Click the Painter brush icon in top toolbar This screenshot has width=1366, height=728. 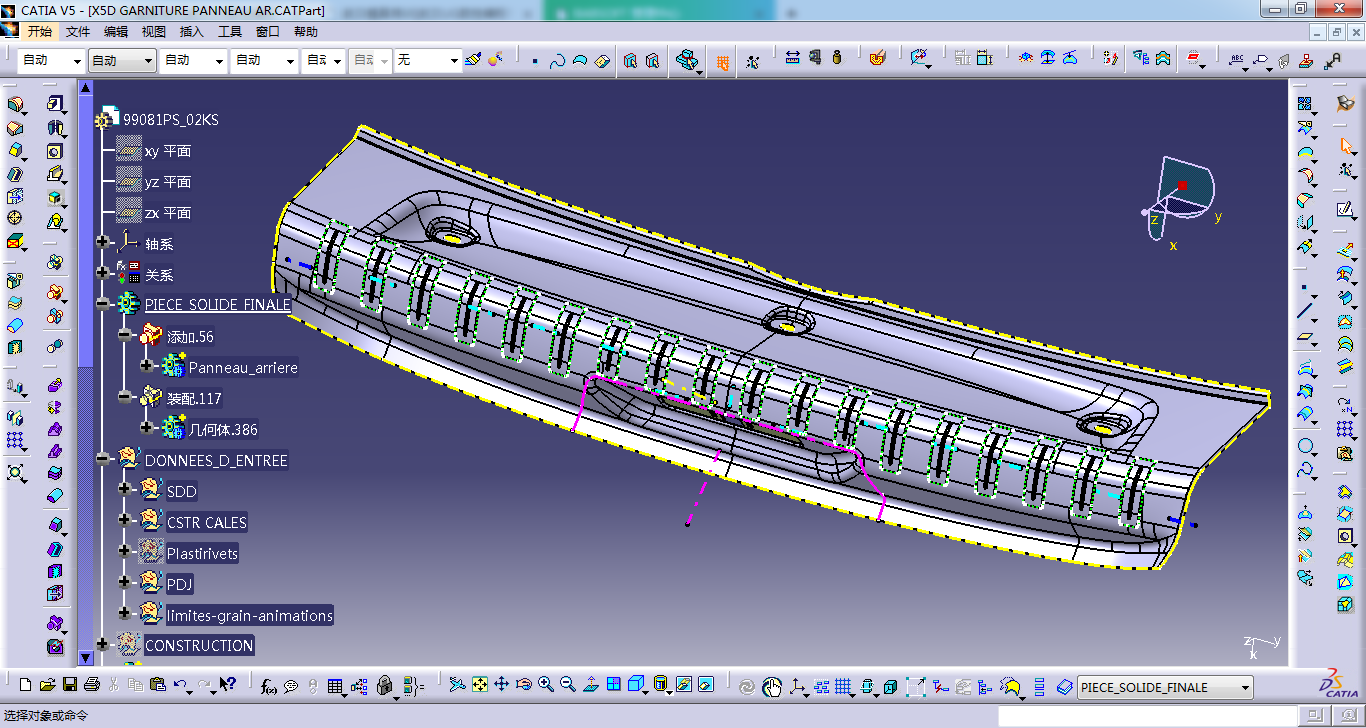coord(473,60)
